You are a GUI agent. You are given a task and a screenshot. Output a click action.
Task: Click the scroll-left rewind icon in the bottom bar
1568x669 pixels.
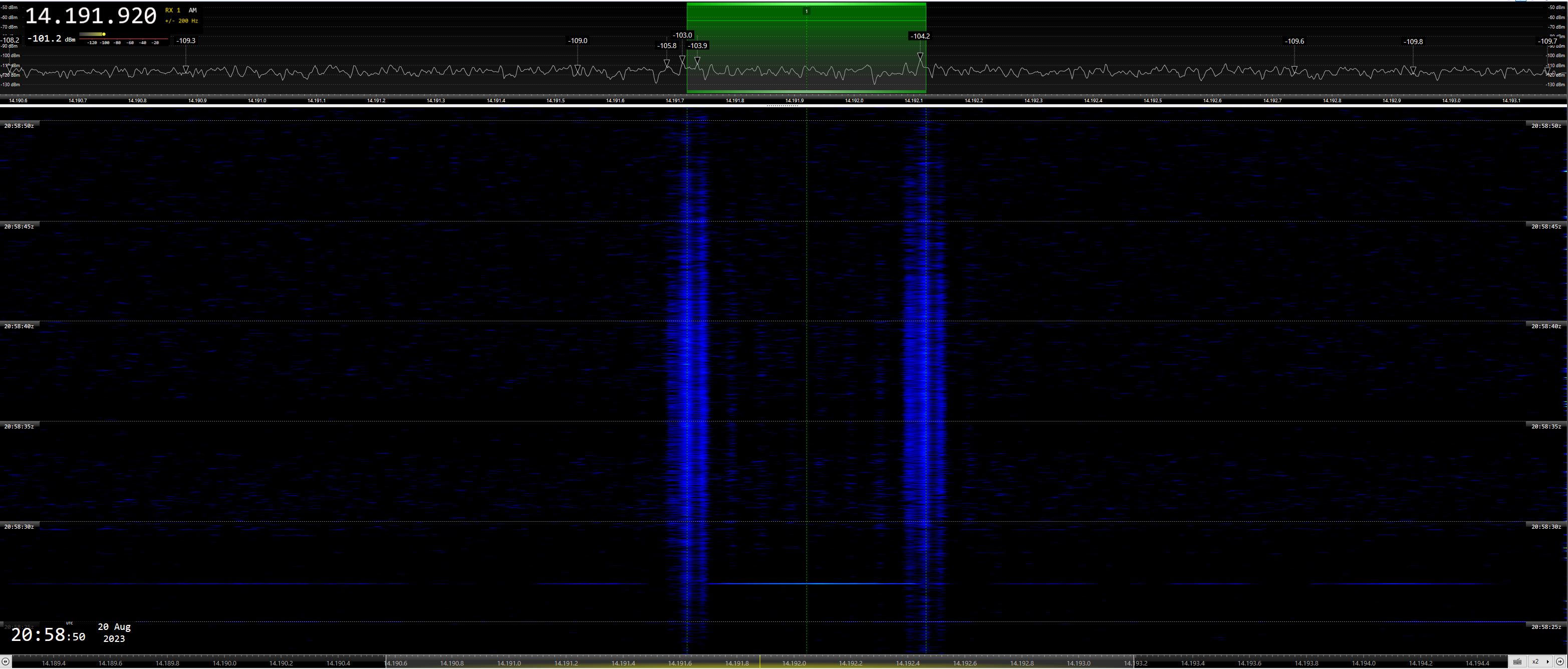pos(6,661)
